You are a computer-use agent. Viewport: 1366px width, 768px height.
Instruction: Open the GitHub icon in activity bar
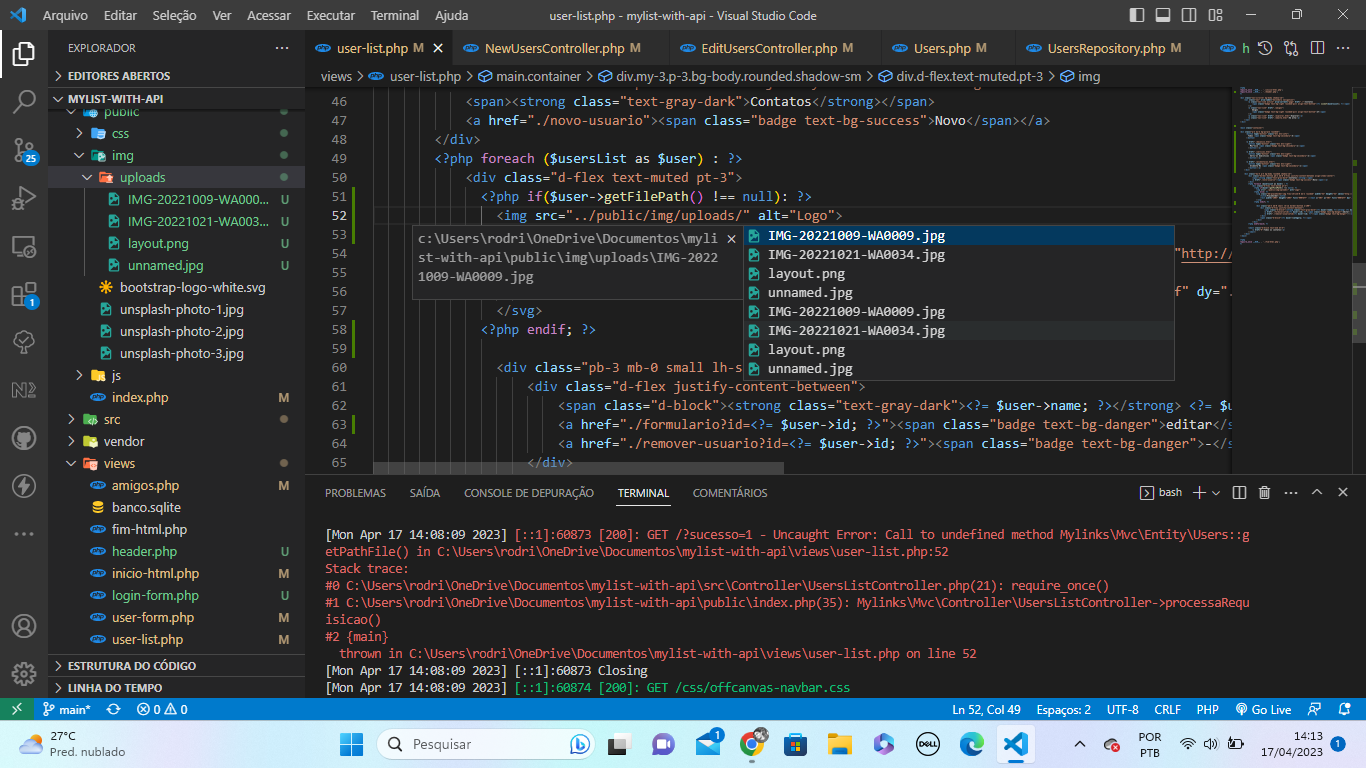tap(24, 438)
